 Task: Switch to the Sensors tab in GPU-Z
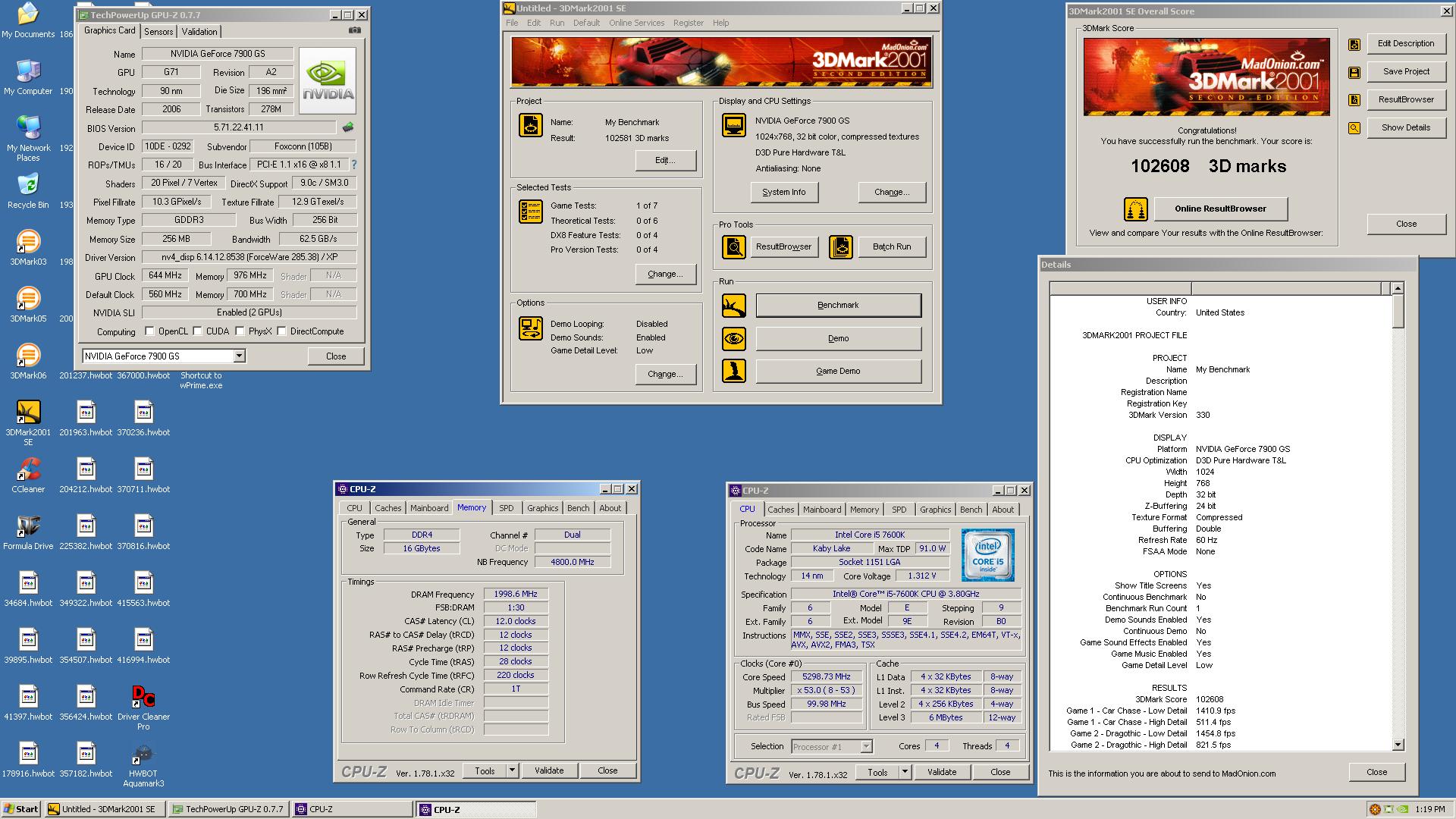tap(158, 31)
